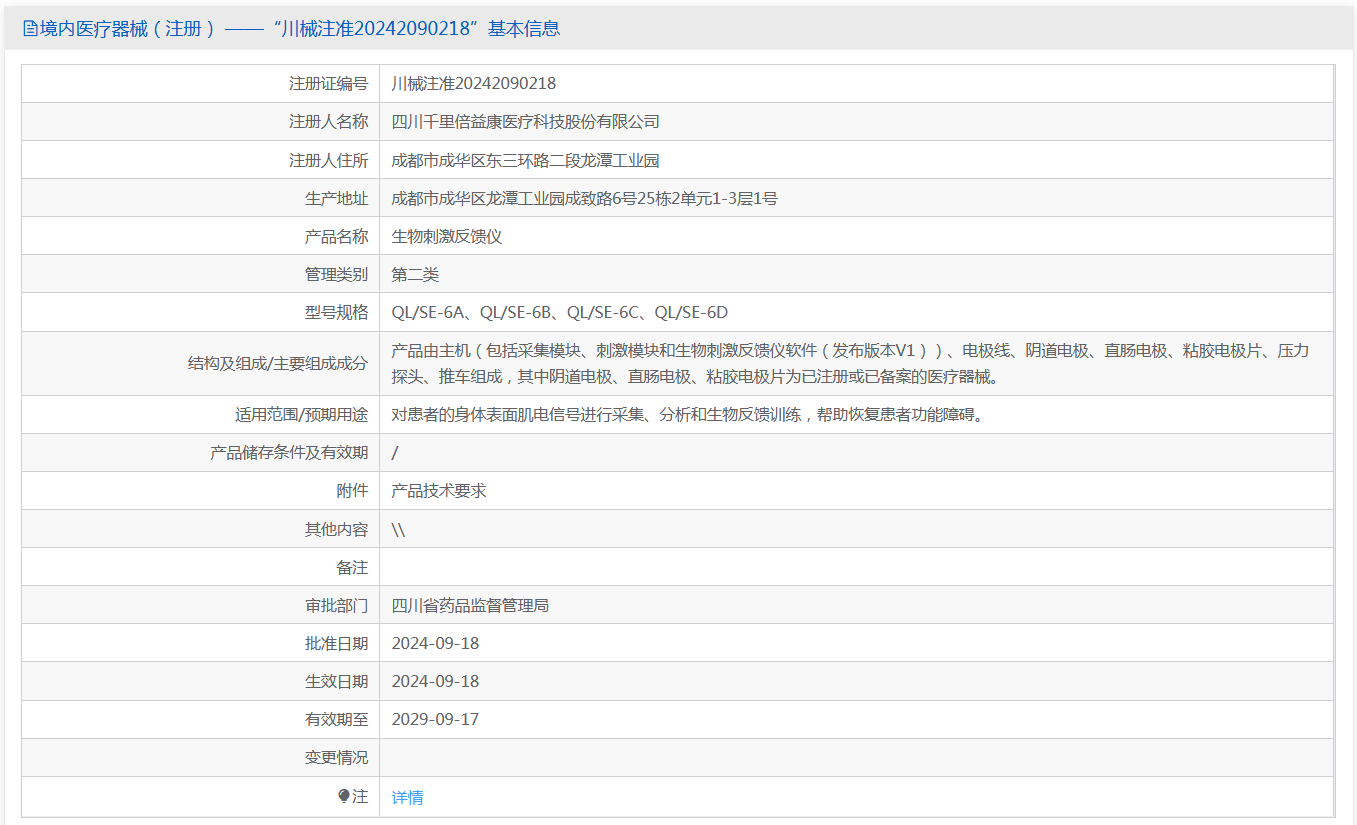1357x825 pixels.
Task: Select intended use text starting 对患者的身体表面
Action: tap(689, 414)
